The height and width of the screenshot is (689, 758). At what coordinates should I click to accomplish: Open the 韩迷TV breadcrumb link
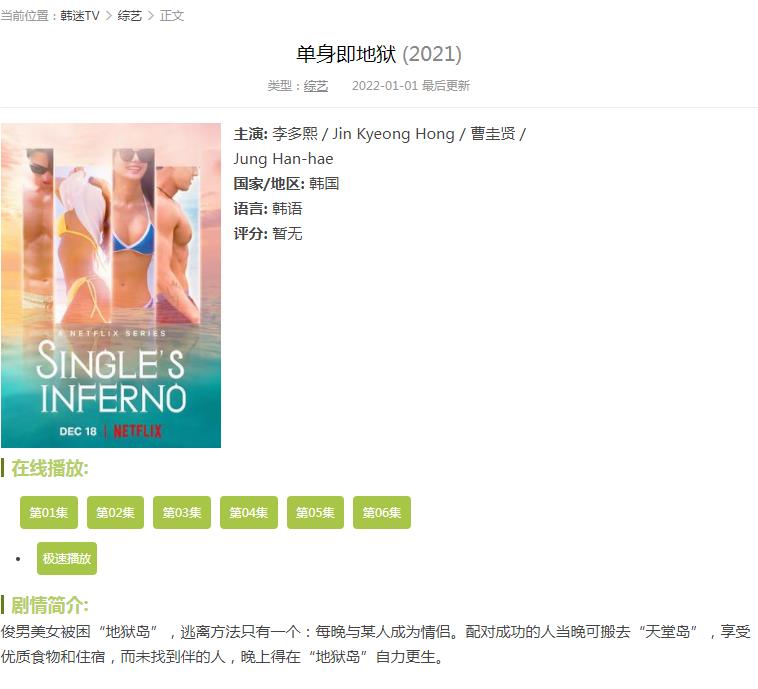click(80, 16)
